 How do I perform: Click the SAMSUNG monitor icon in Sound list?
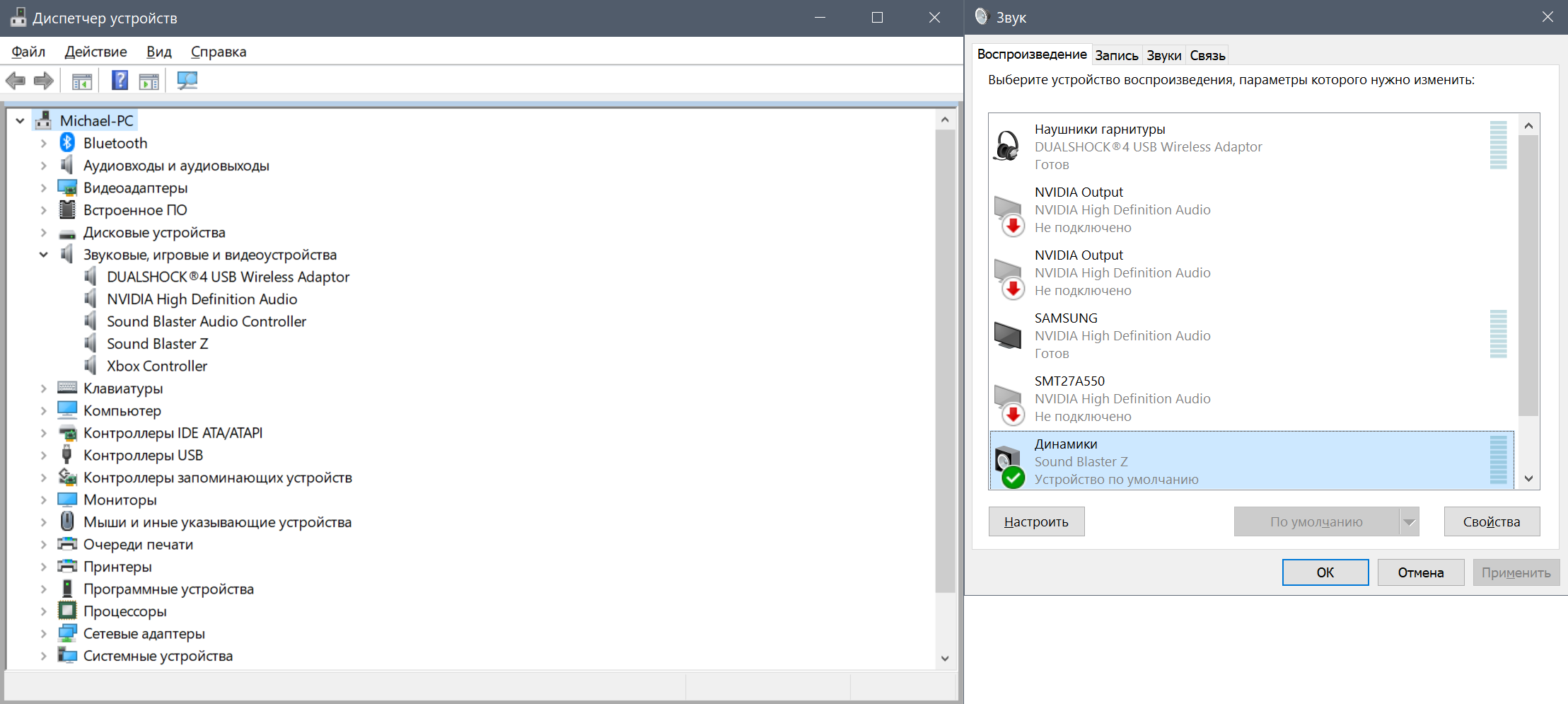tap(1008, 335)
